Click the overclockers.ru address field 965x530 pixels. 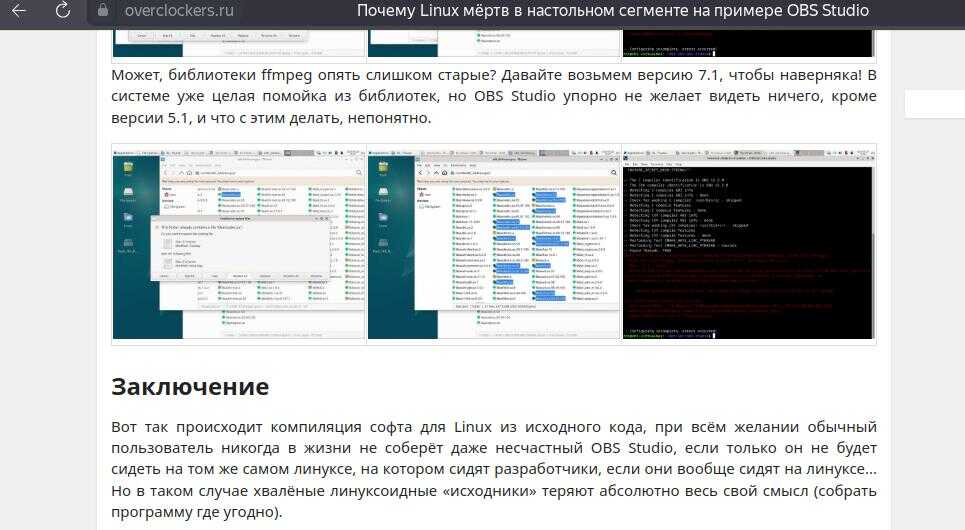pos(178,10)
